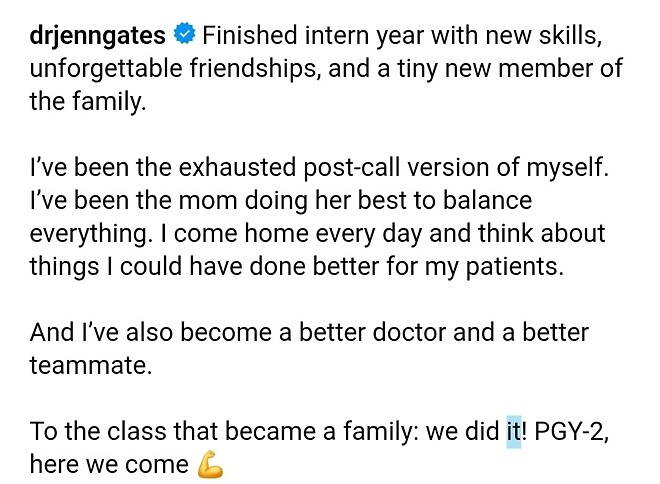Click the word "teammate"
The height and width of the screenshot is (484, 660).
(x=88, y=365)
